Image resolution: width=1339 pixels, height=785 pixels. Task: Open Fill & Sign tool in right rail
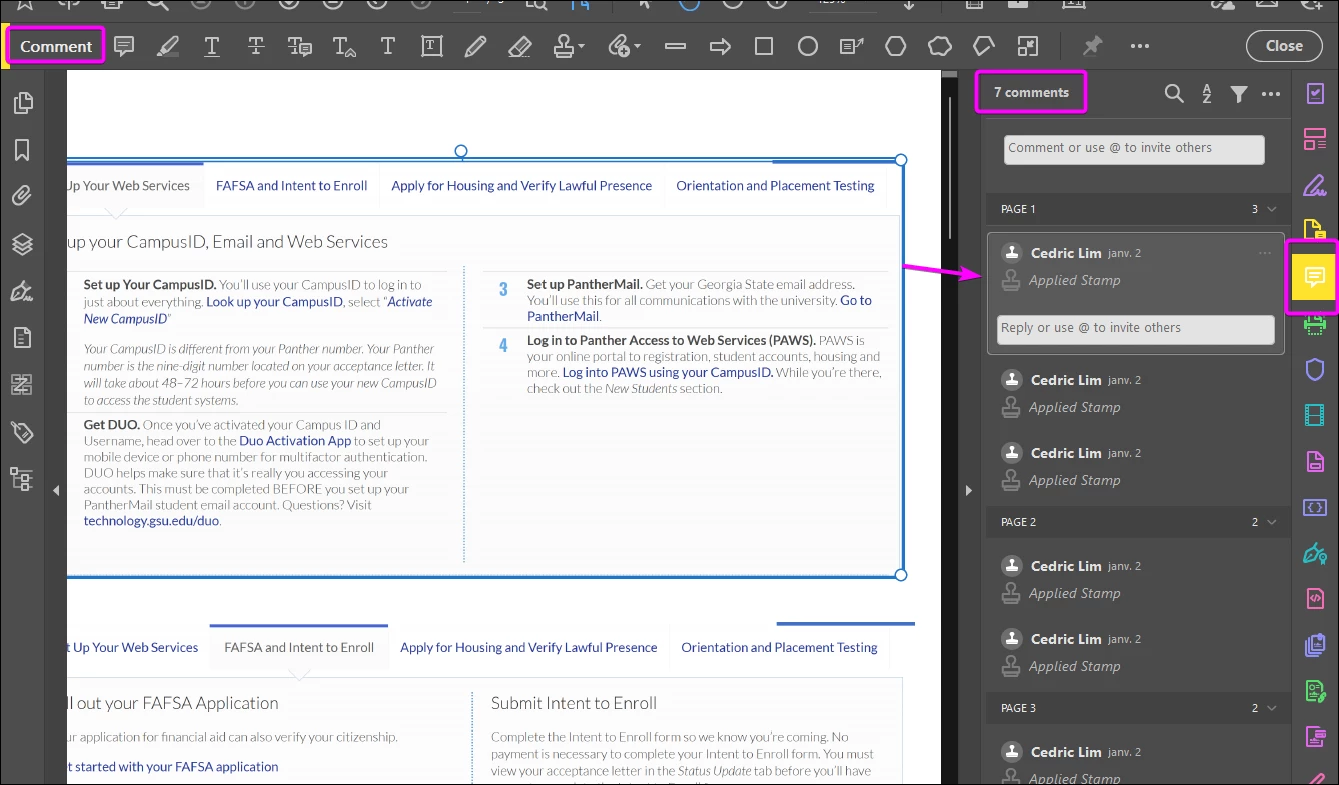[1315, 185]
